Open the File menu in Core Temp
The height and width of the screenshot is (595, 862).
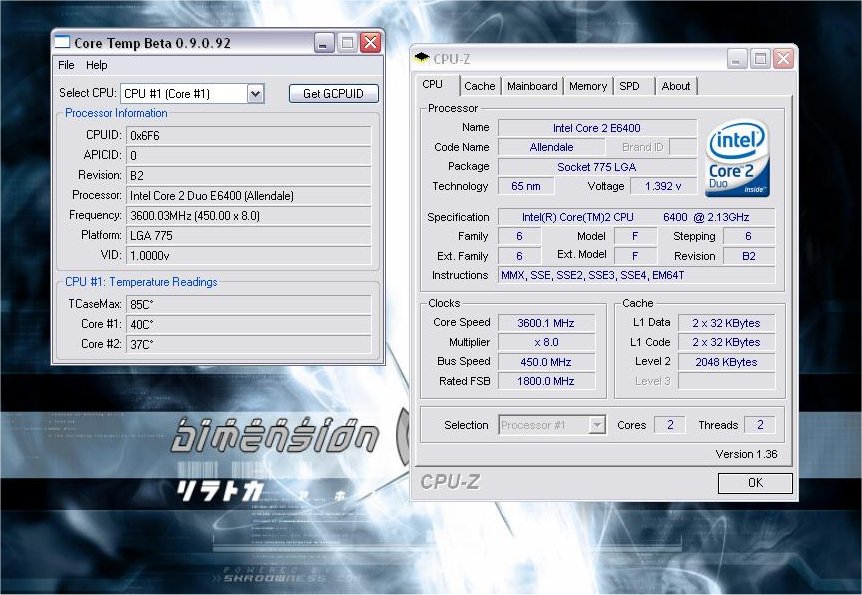(66, 65)
